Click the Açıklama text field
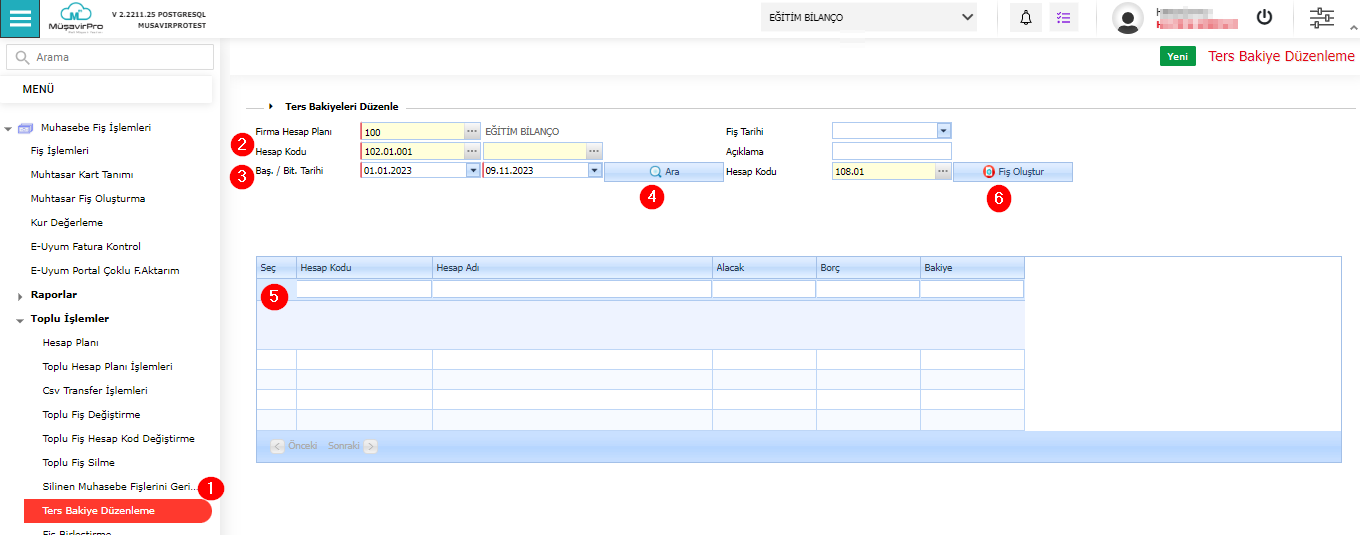Viewport: 1360px width, 535px height. 891,151
